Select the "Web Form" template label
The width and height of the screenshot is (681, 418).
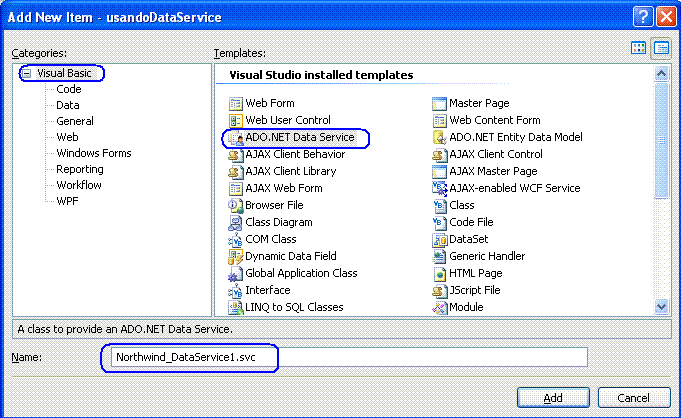click(270, 103)
